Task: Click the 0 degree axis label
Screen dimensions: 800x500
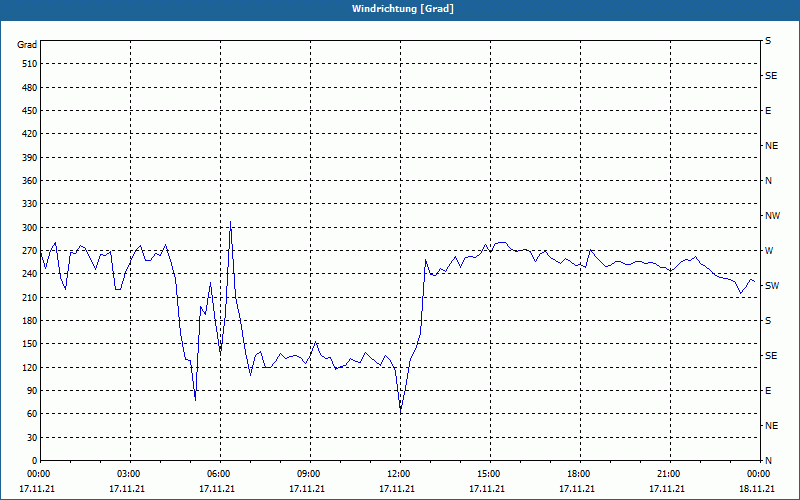Action: point(35,461)
